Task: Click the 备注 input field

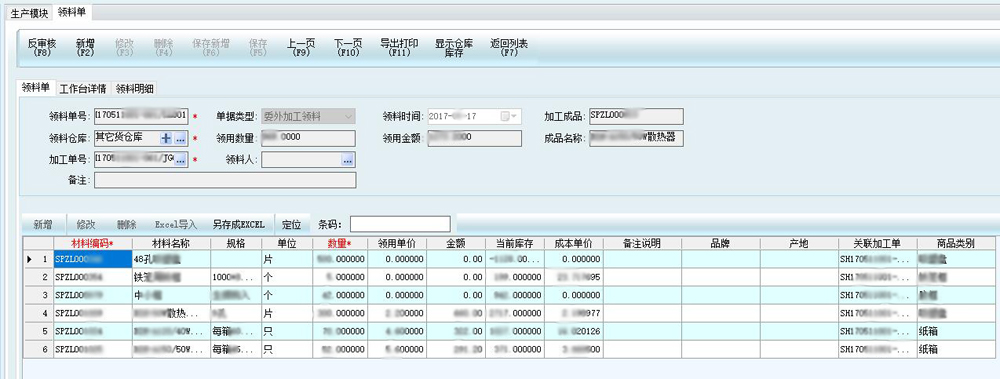Action: click(225, 181)
